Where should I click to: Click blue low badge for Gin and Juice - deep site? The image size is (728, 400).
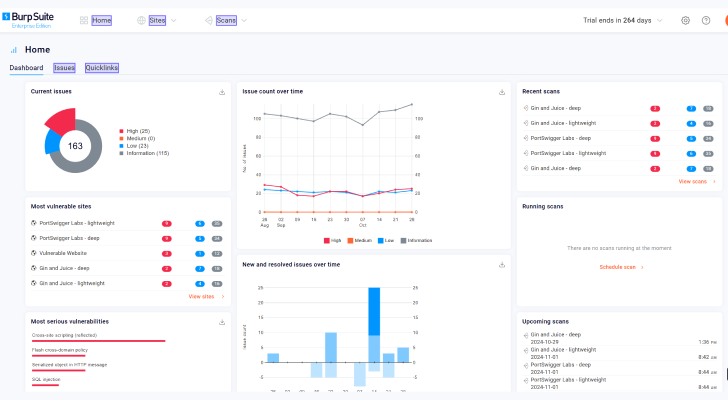click(200, 269)
